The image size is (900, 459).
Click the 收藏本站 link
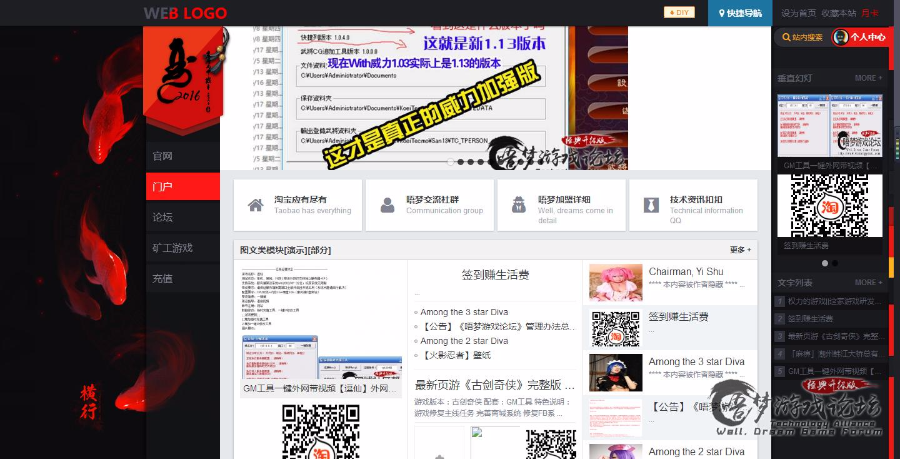click(839, 13)
